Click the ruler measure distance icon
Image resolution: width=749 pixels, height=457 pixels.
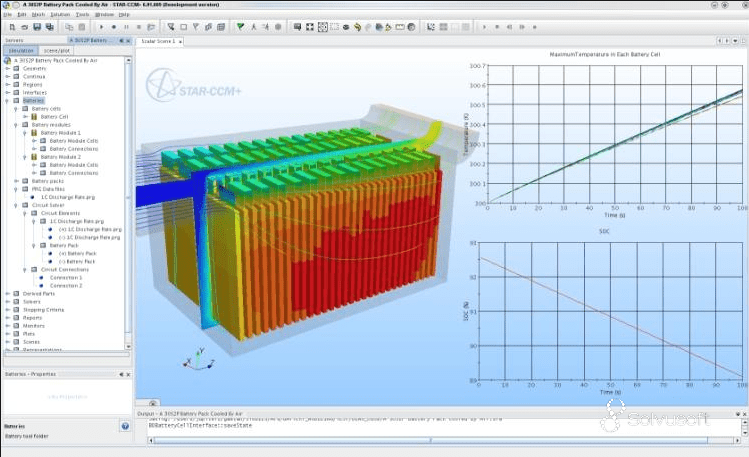click(400, 27)
